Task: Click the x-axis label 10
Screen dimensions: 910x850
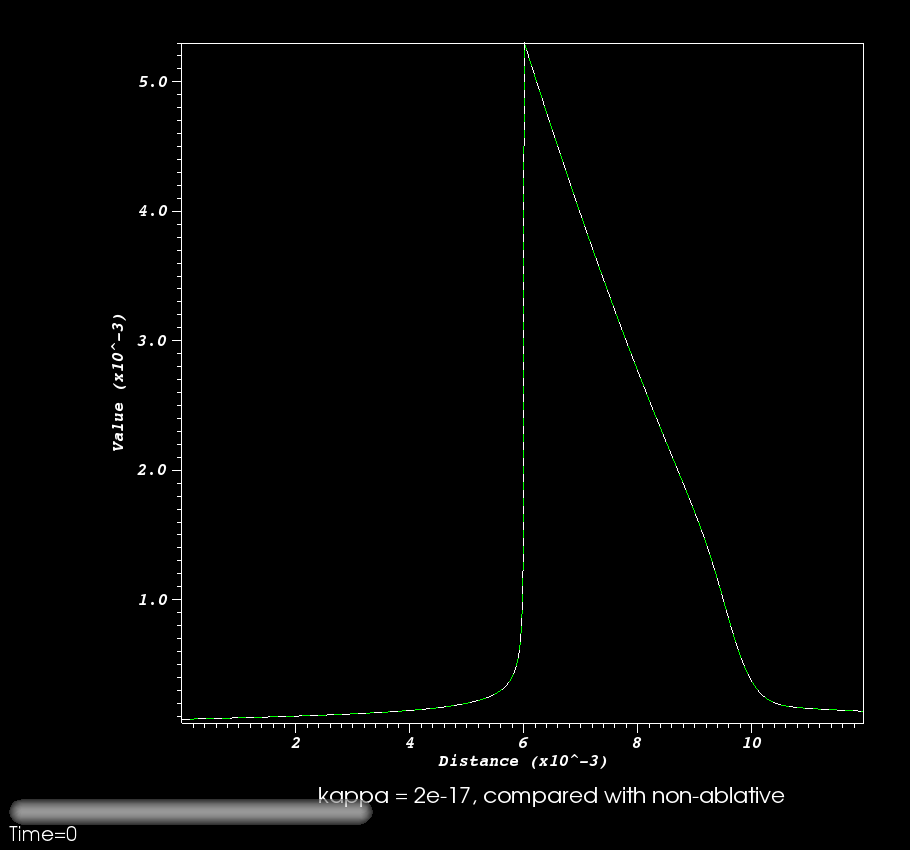Action: 752,743
